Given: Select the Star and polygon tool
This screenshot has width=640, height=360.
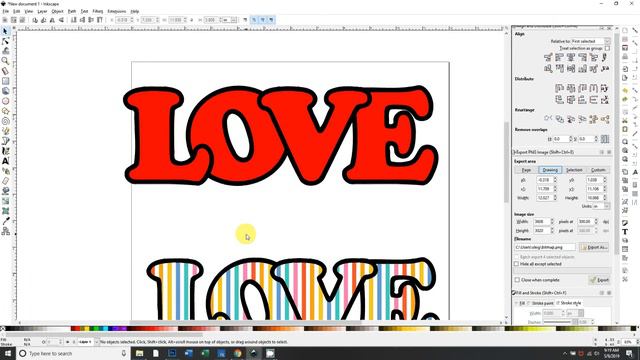Looking at the screenshot, I should click(x=5, y=111).
